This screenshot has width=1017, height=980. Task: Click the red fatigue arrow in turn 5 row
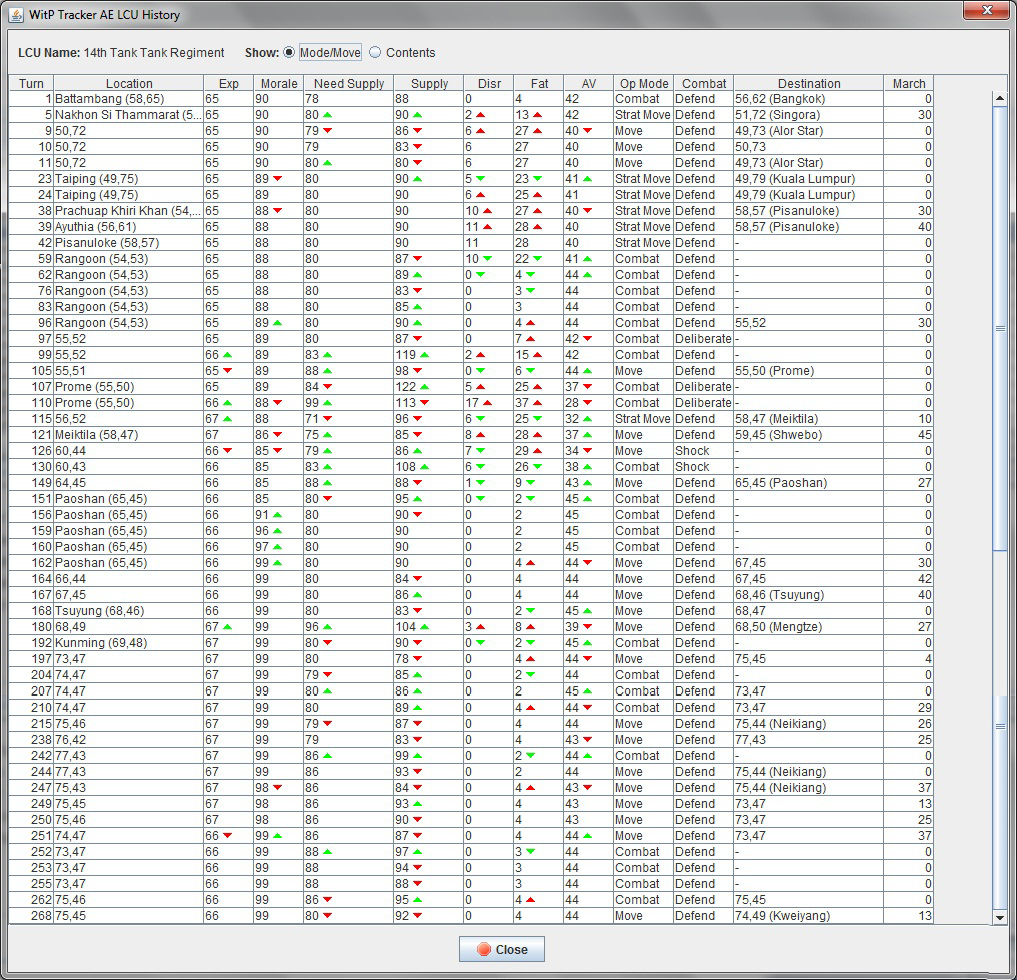[537, 115]
